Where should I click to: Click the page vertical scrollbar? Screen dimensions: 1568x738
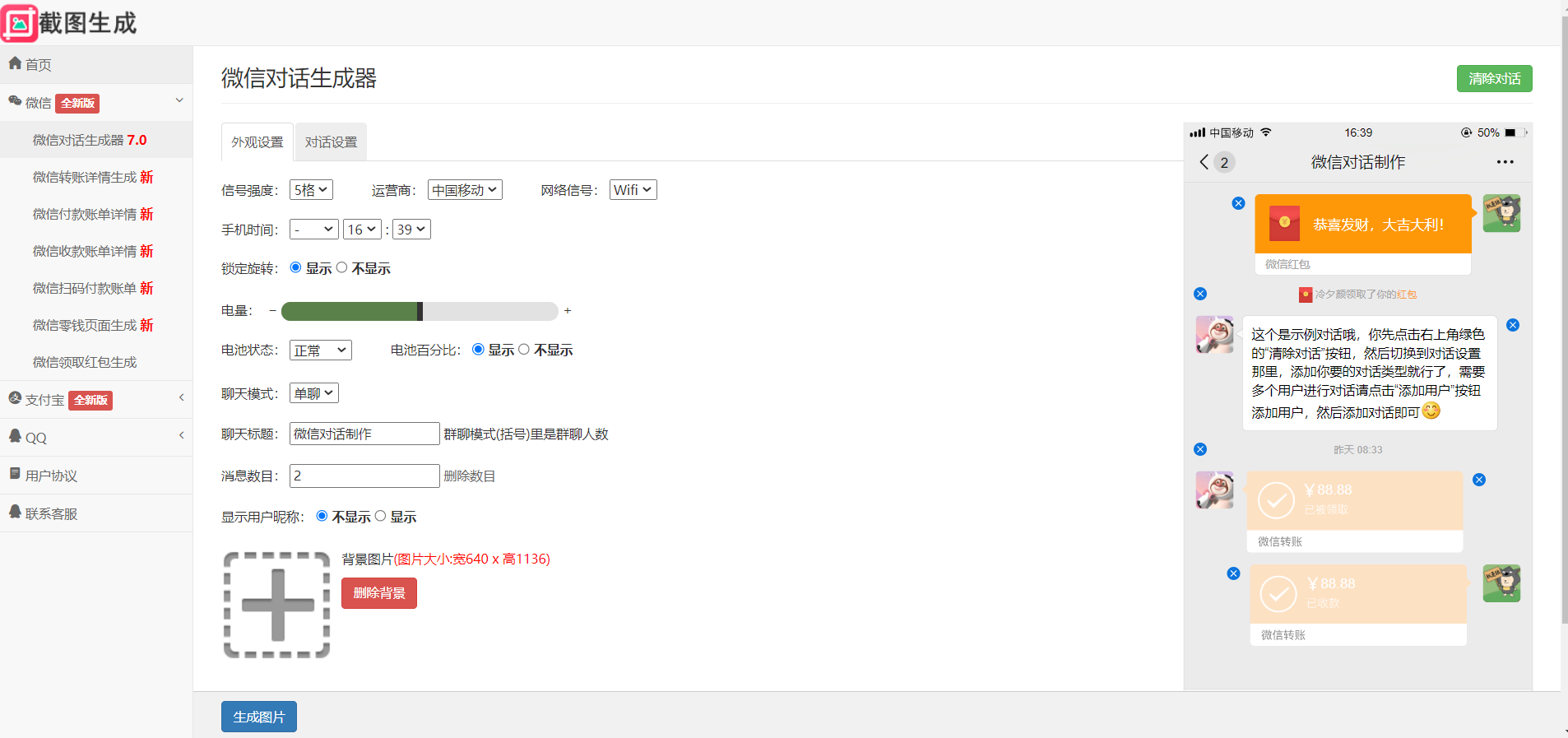pyautogui.click(x=1564, y=321)
